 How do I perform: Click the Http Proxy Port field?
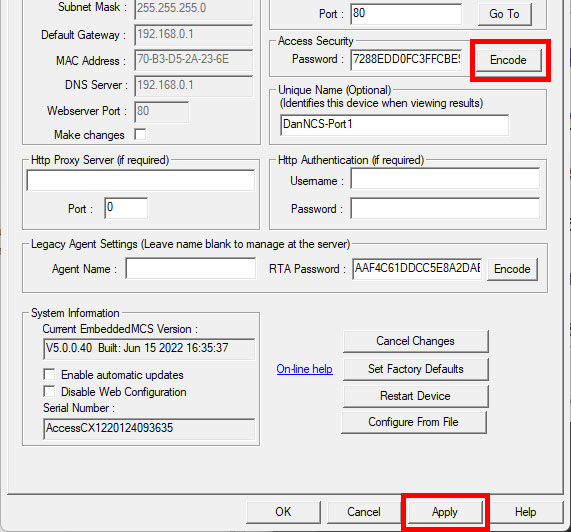pos(126,208)
